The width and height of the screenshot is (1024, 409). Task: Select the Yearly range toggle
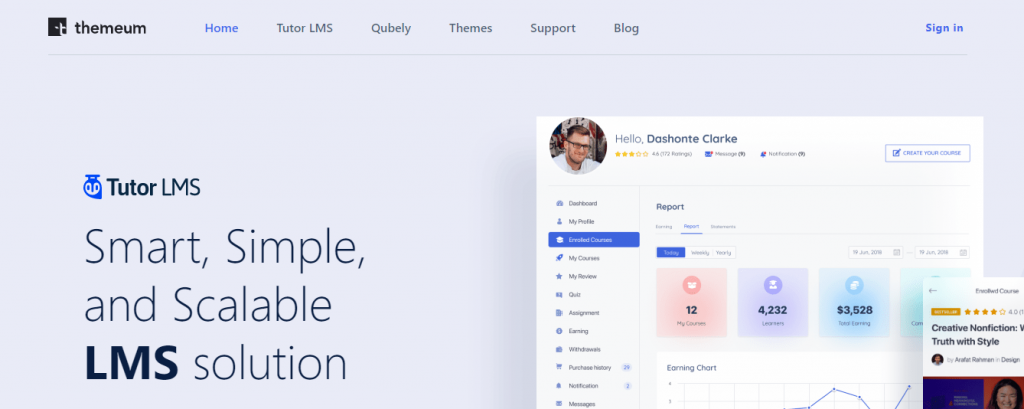[x=724, y=252]
